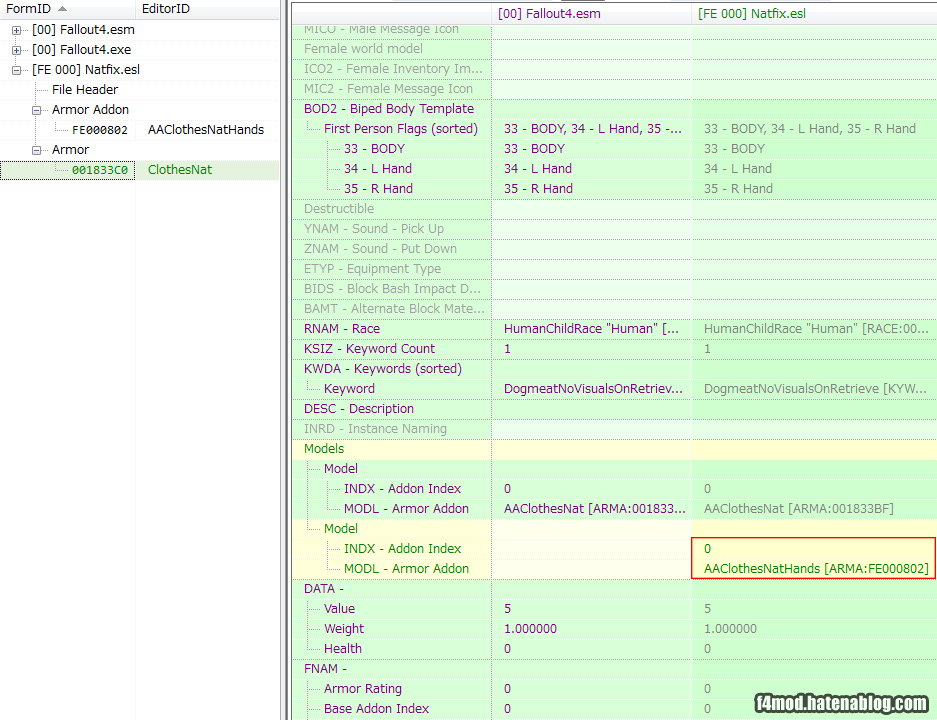The image size is (937, 720).
Task: Click HumanChildRace value in Natfix.esl column
Action: click(816, 329)
